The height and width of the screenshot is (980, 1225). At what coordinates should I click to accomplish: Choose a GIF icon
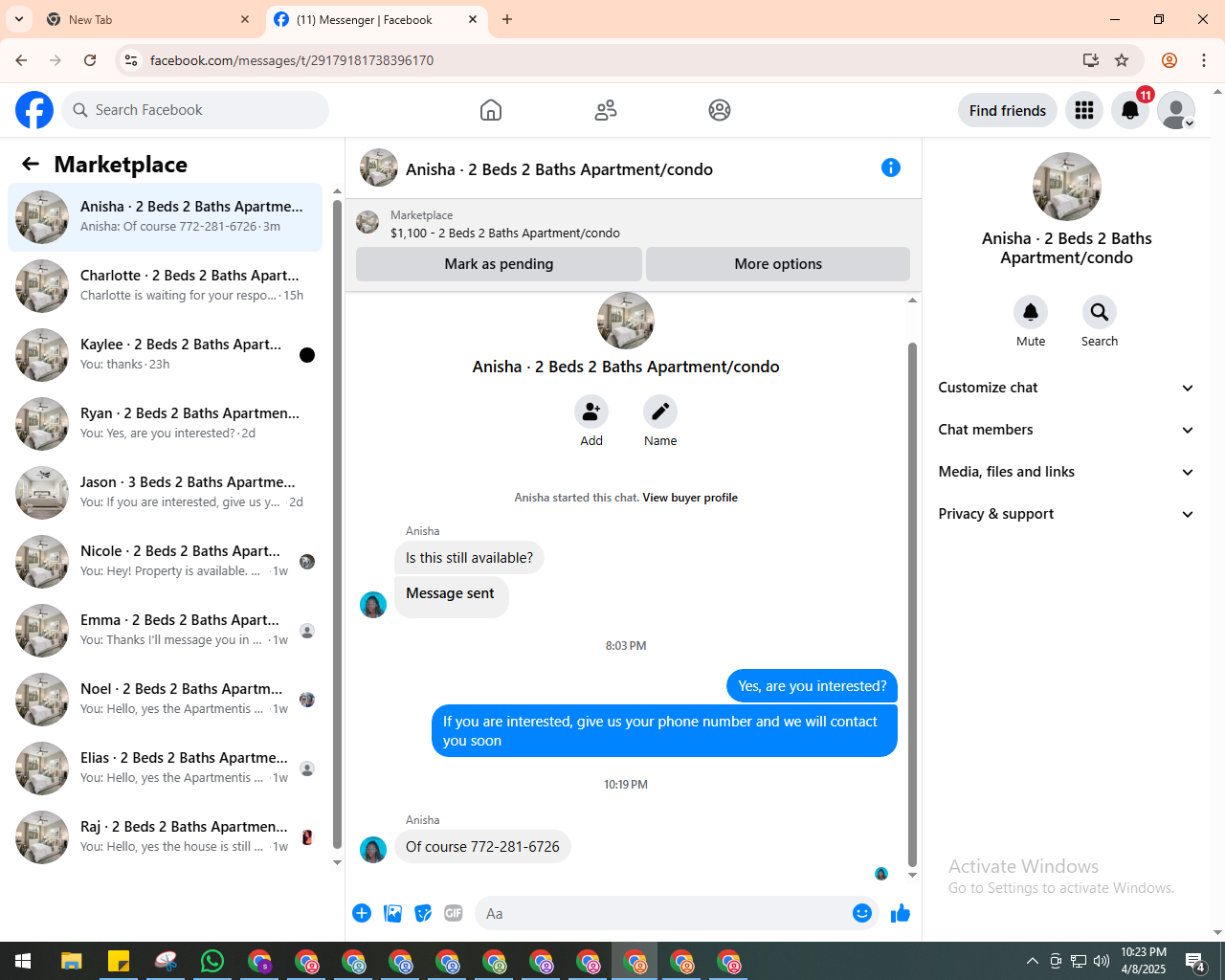point(454,913)
